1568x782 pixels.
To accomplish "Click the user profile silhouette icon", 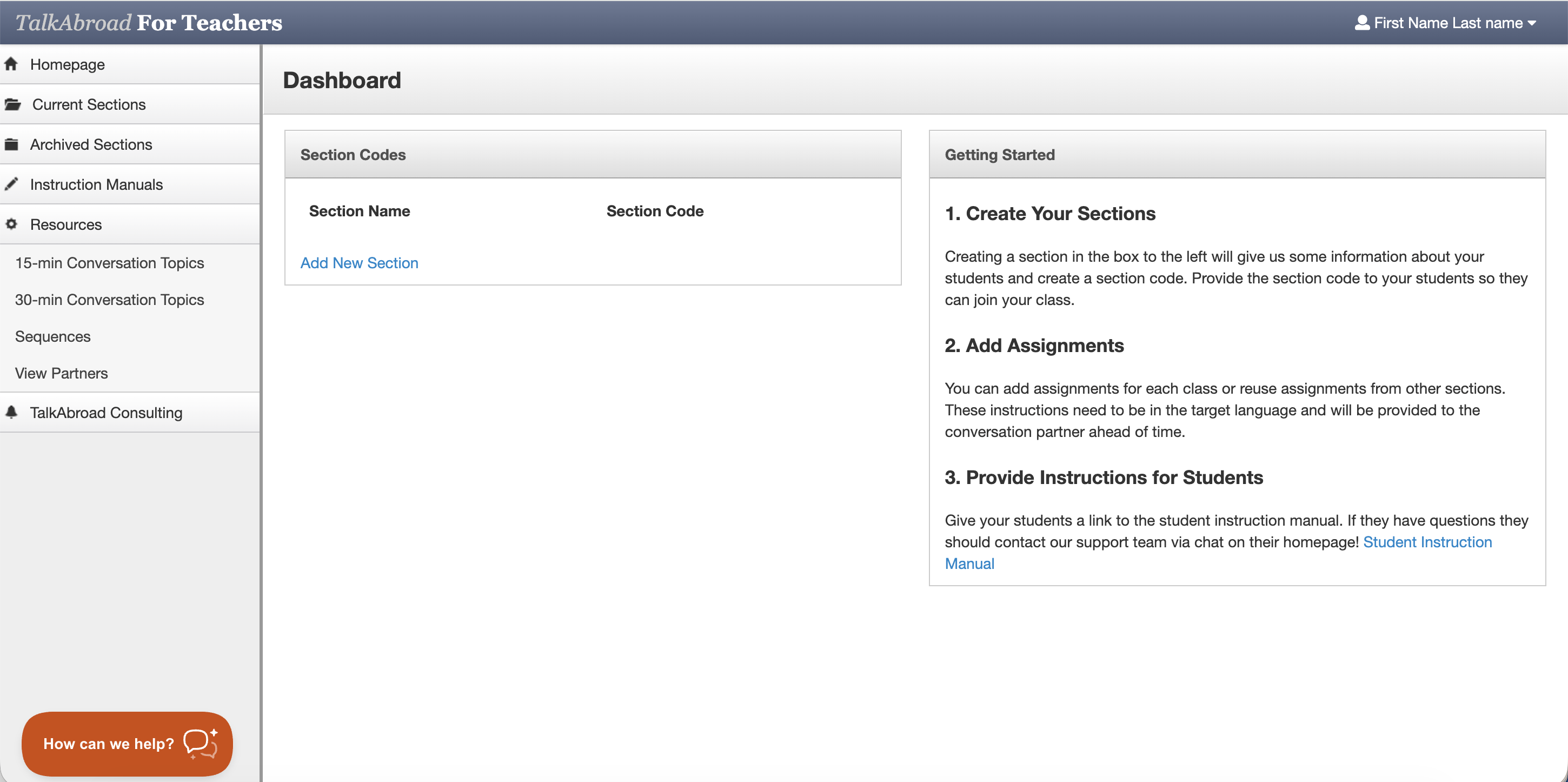I will click(x=1361, y=23).
